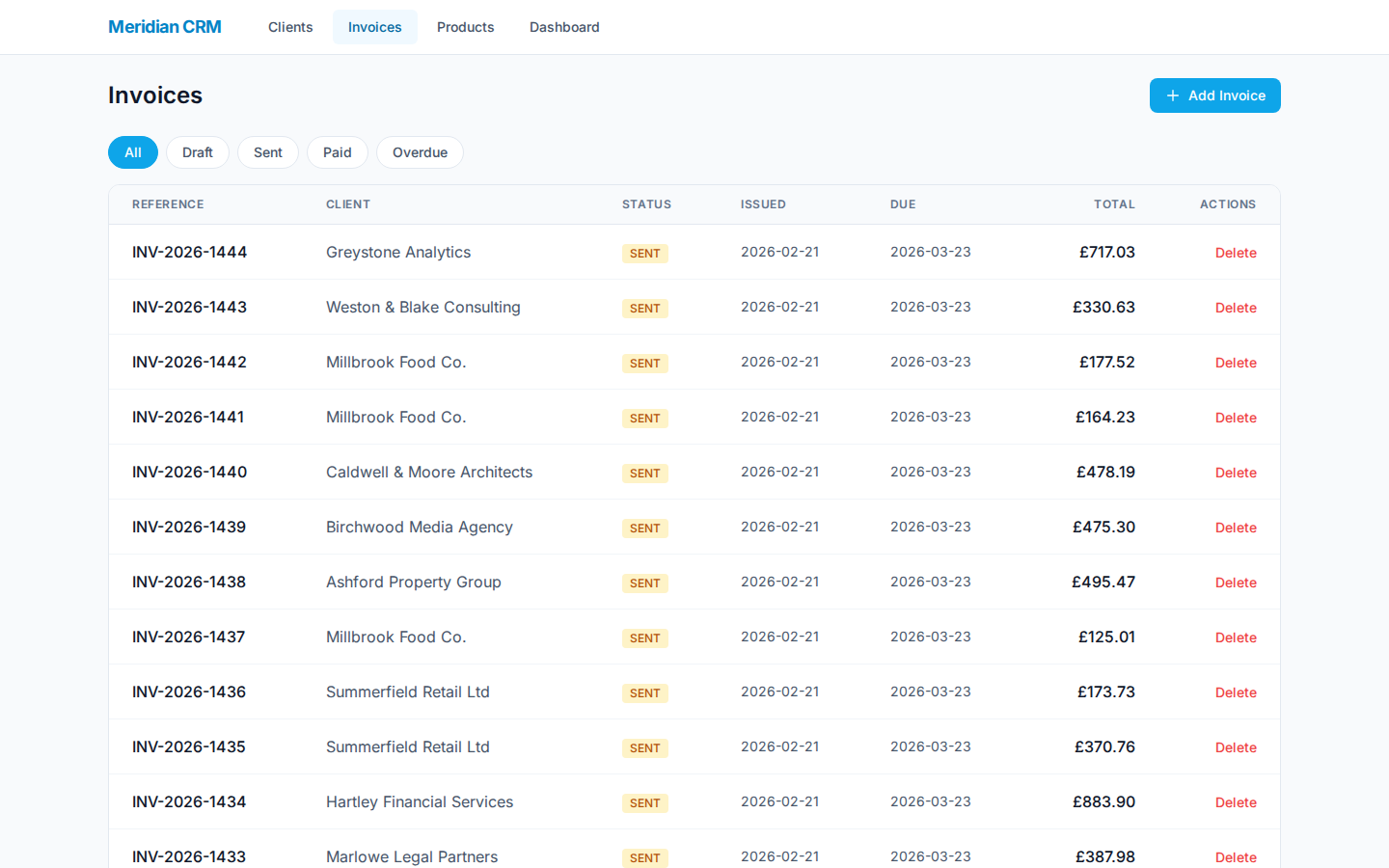Click the total £717.03
This screenshot has width=1389, height=868.
coord(1107,252)
